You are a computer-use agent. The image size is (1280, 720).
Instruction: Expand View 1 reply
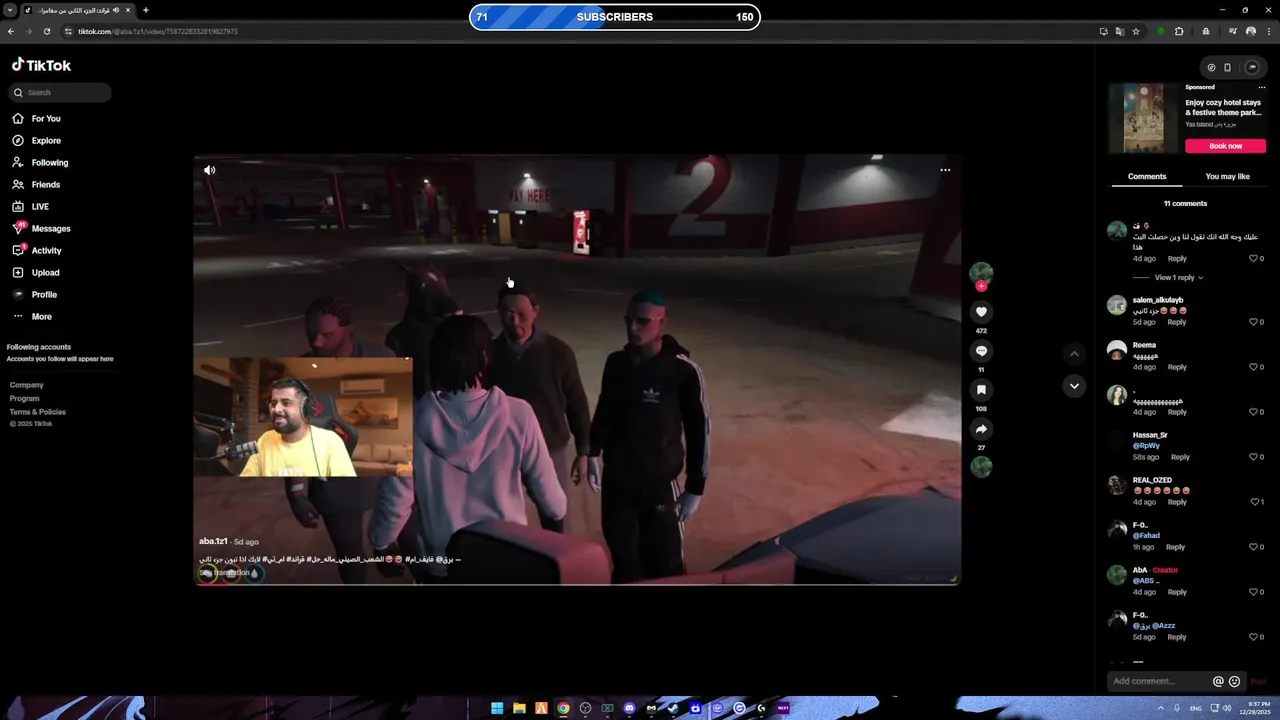1179,278
